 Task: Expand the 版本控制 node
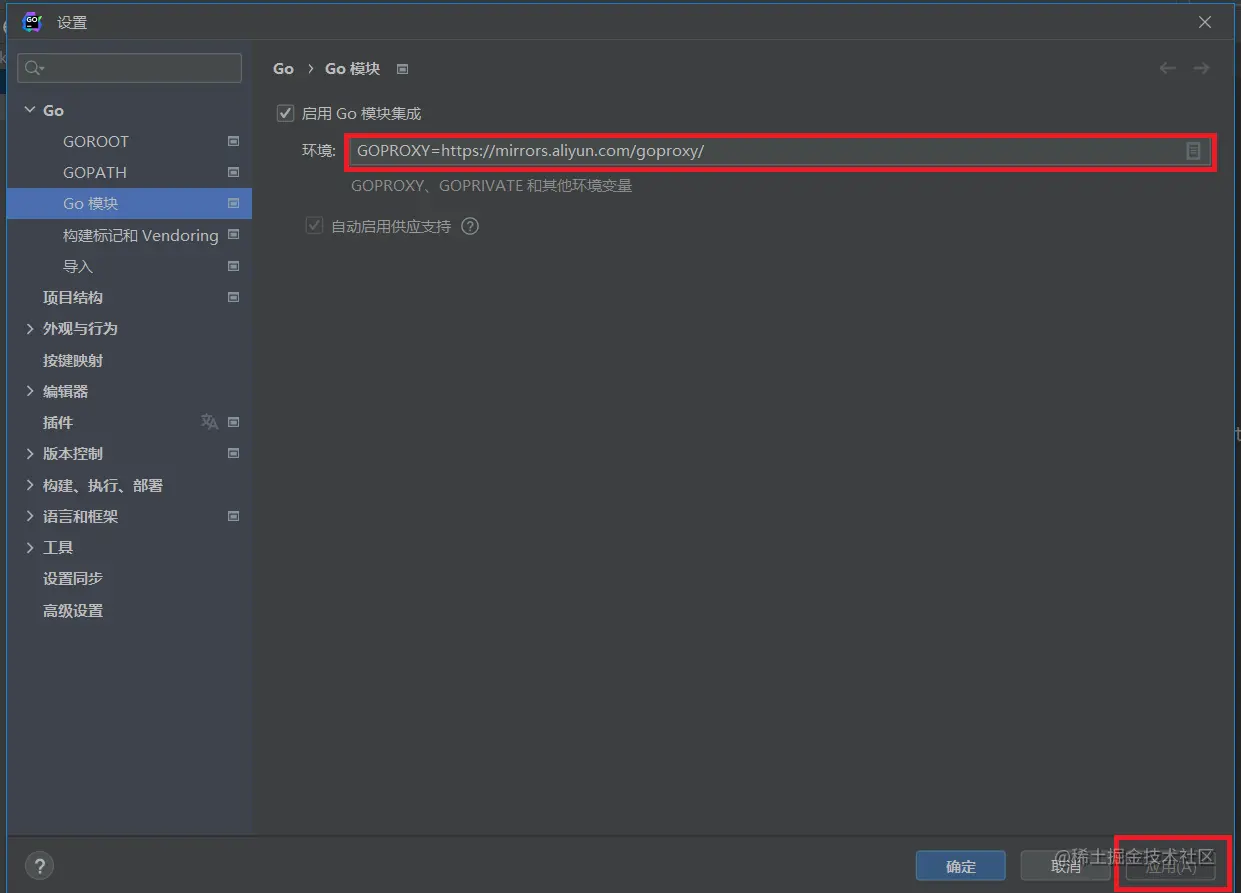coord(29,453)
